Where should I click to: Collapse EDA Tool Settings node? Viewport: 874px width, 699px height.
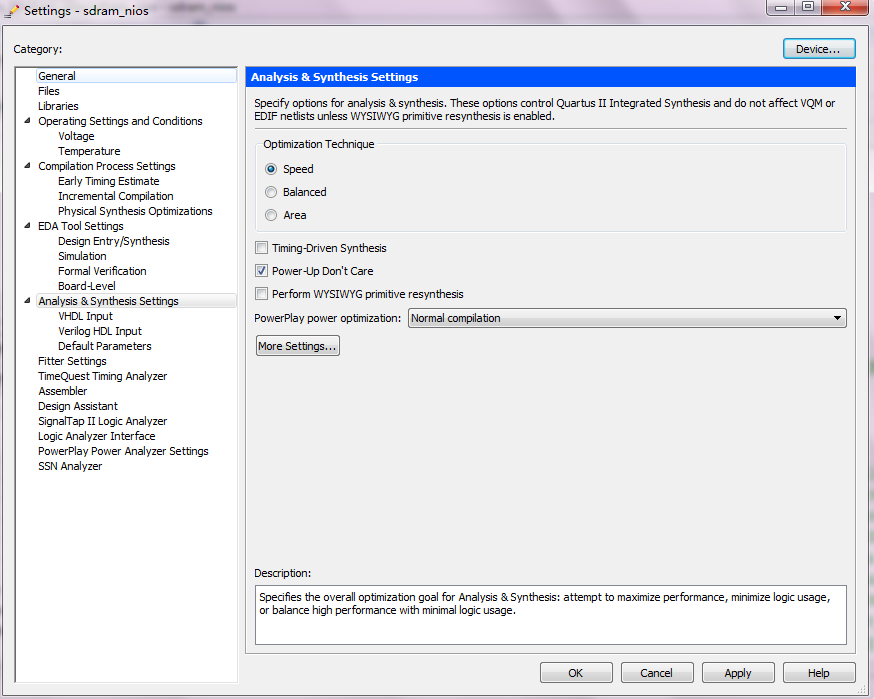tap(27, 226)
